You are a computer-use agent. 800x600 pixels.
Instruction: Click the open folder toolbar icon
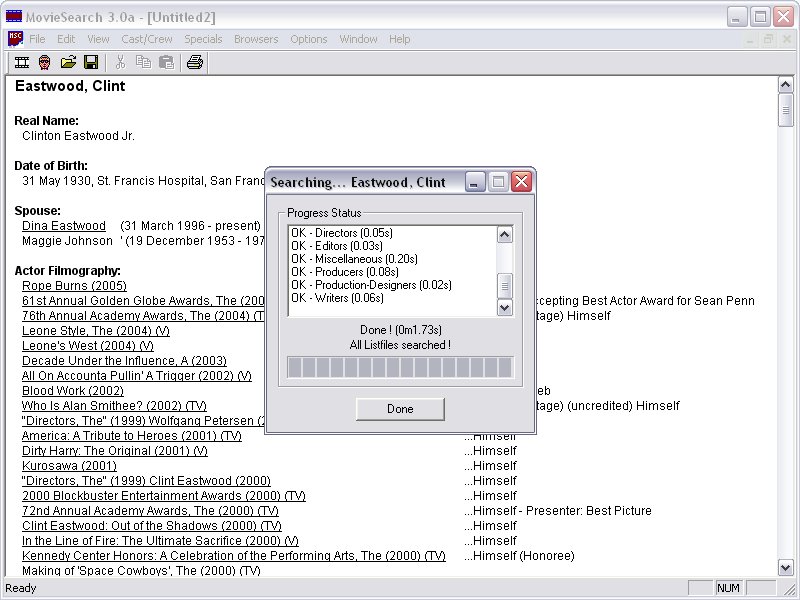coord(68,62)
